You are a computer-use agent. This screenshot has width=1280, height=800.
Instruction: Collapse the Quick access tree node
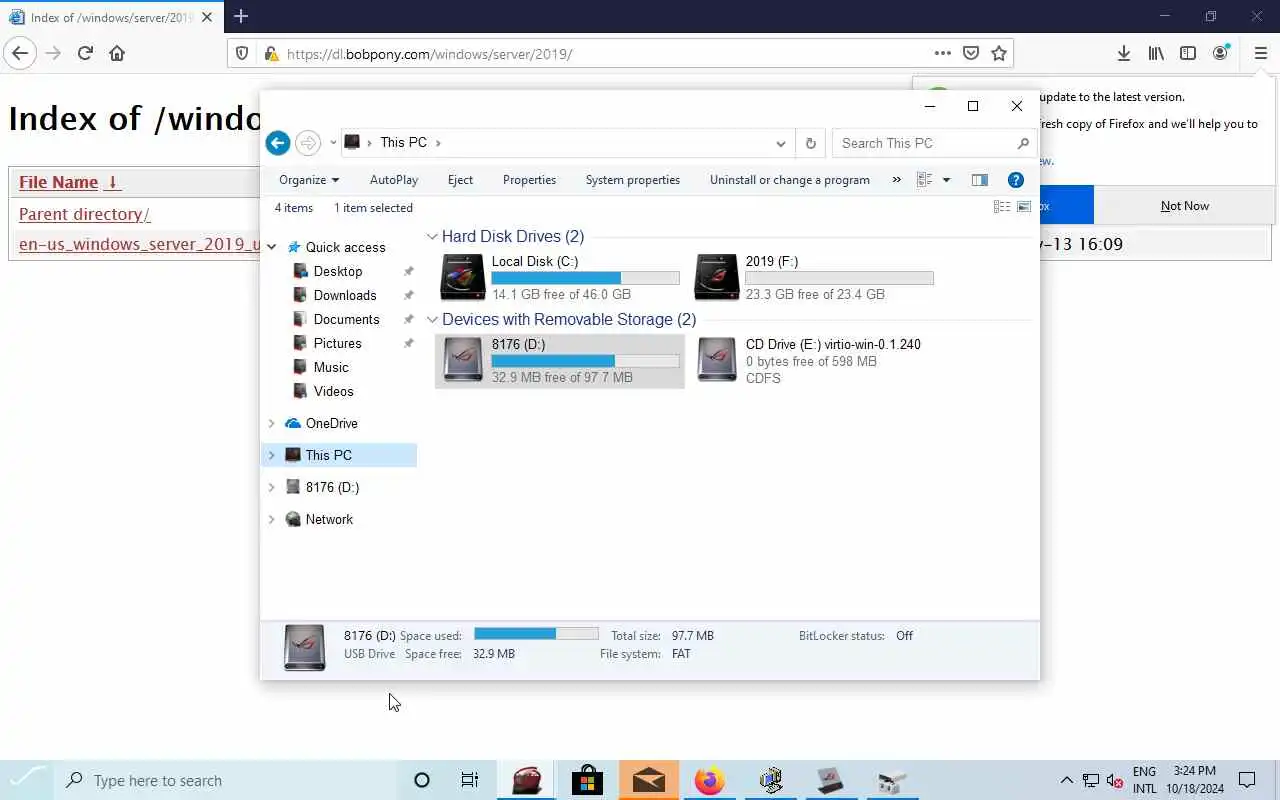coord(271,247)
